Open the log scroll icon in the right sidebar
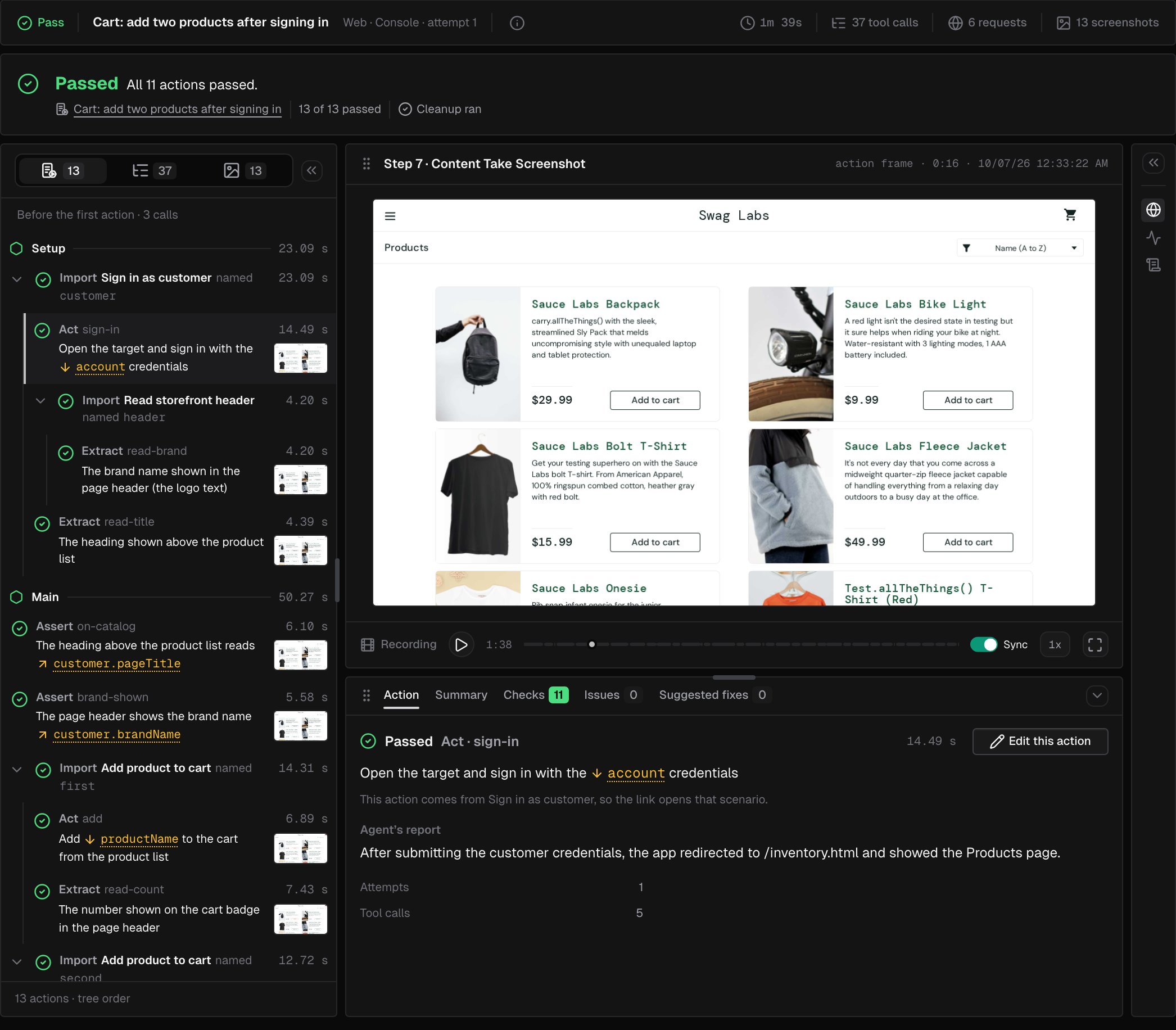Image resolution: width=1176 pixels, height=1030 pixels. tap(1153, 265)
